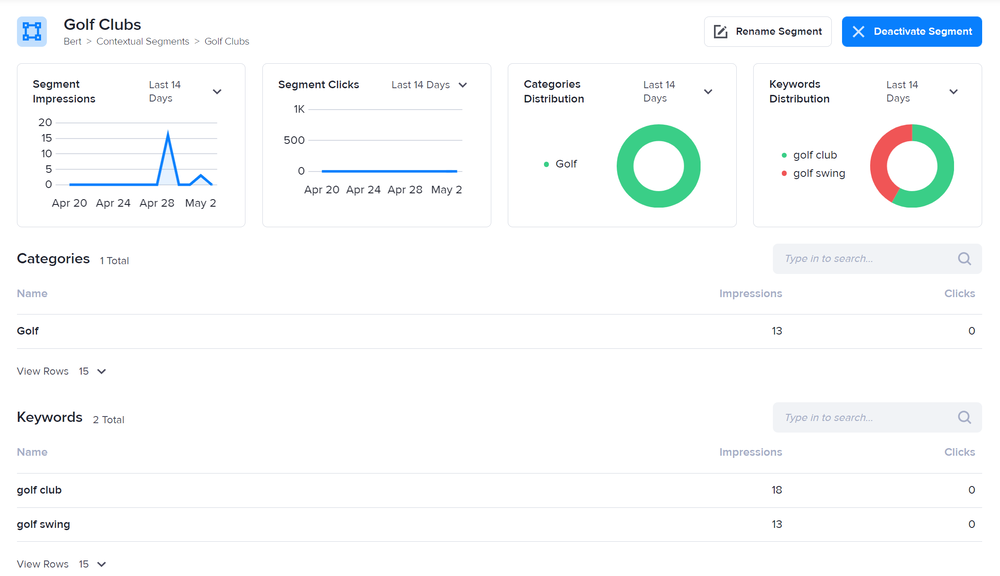Open Segment Impressions date range dropdown

[217, 92]
